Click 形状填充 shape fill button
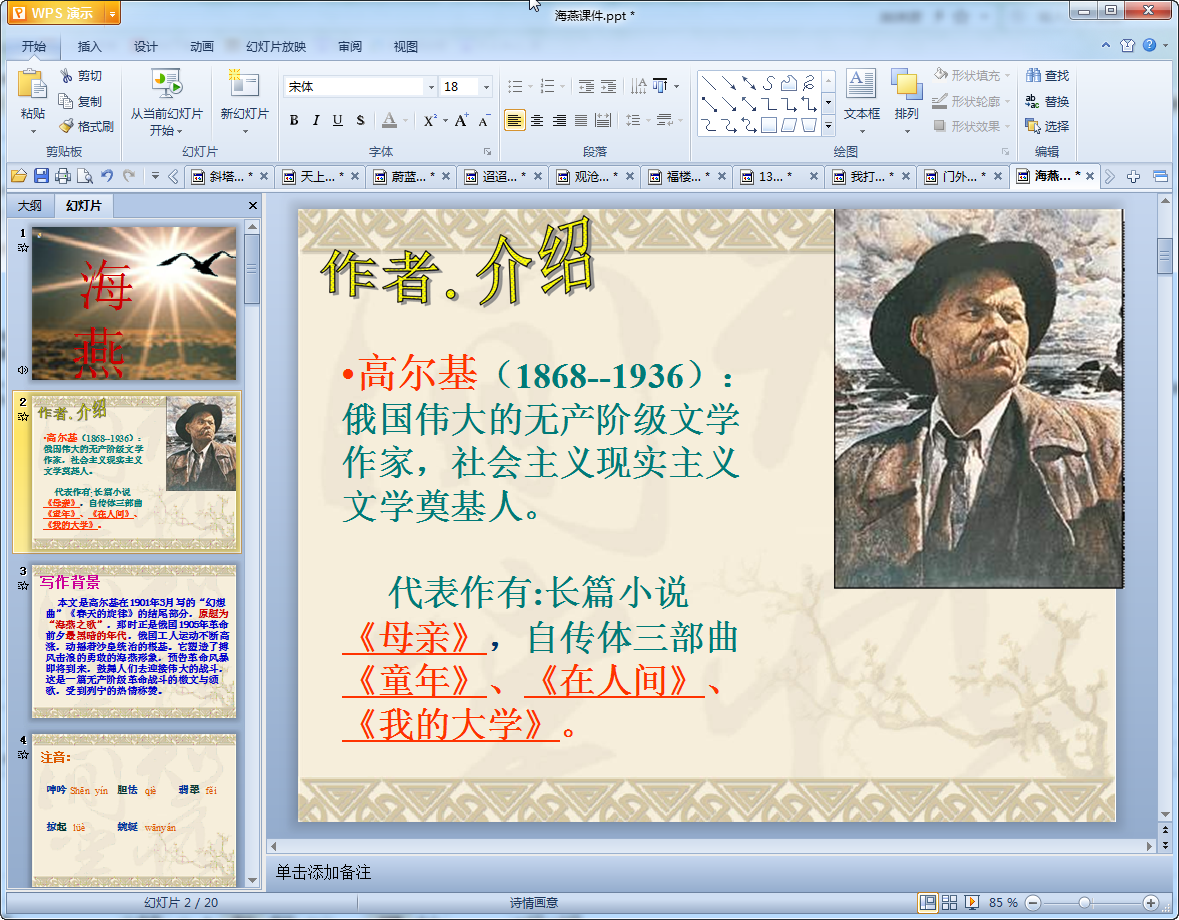 coord(971,75)
